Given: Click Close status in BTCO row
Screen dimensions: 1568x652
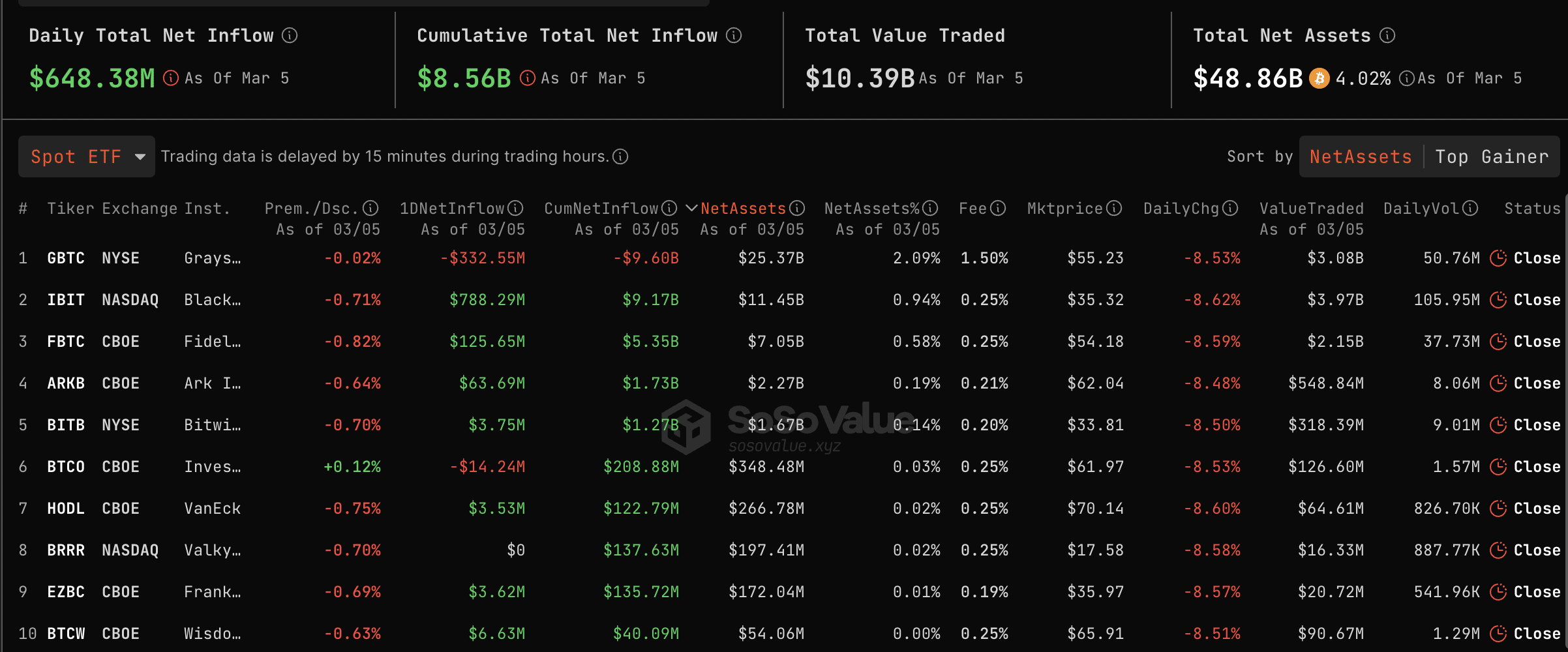Looking at the screenshot, I should pos(1537,467).
